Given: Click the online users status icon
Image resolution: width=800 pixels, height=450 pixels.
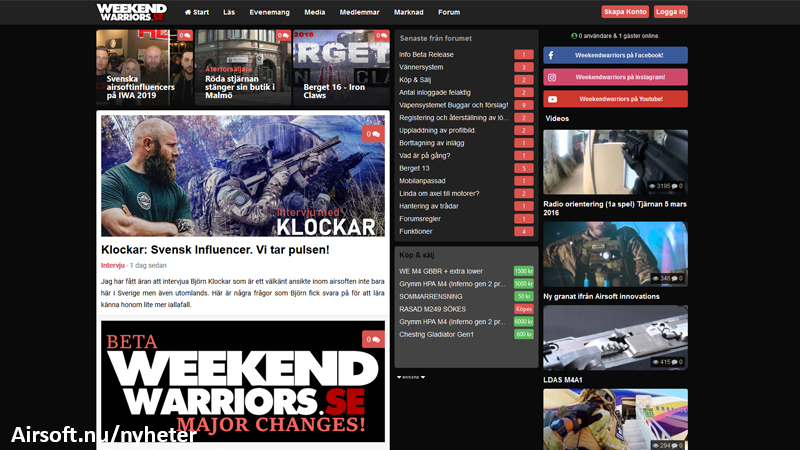Looking at the screenshot, I should (x=574, y=36).
